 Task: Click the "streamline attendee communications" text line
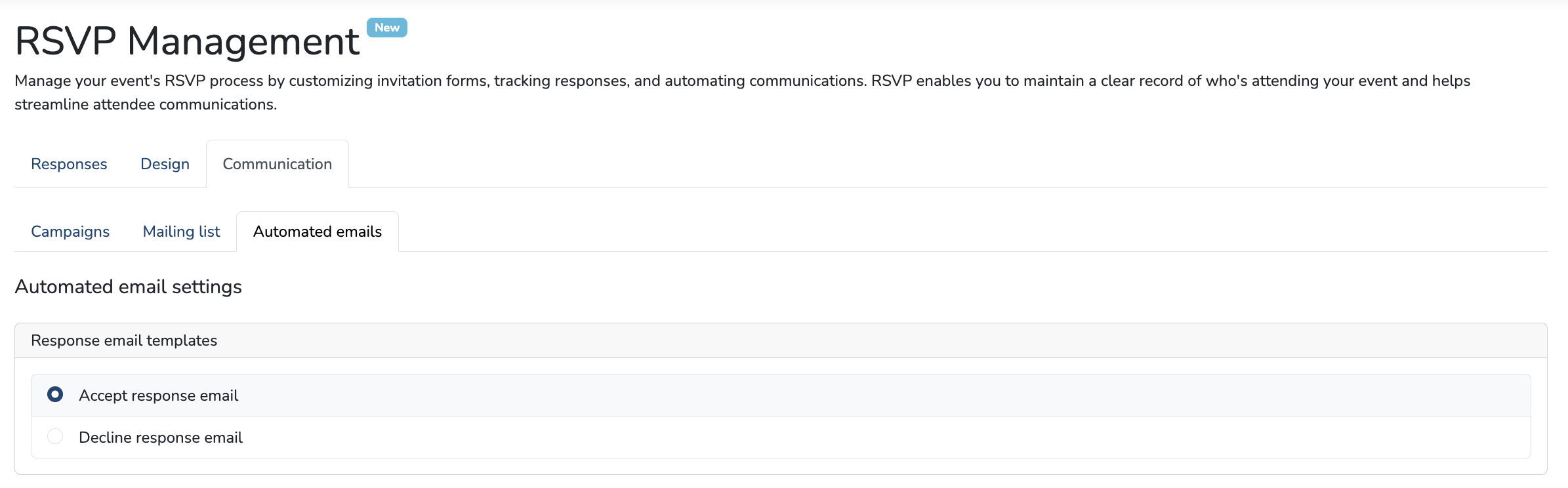coord(145,104)
